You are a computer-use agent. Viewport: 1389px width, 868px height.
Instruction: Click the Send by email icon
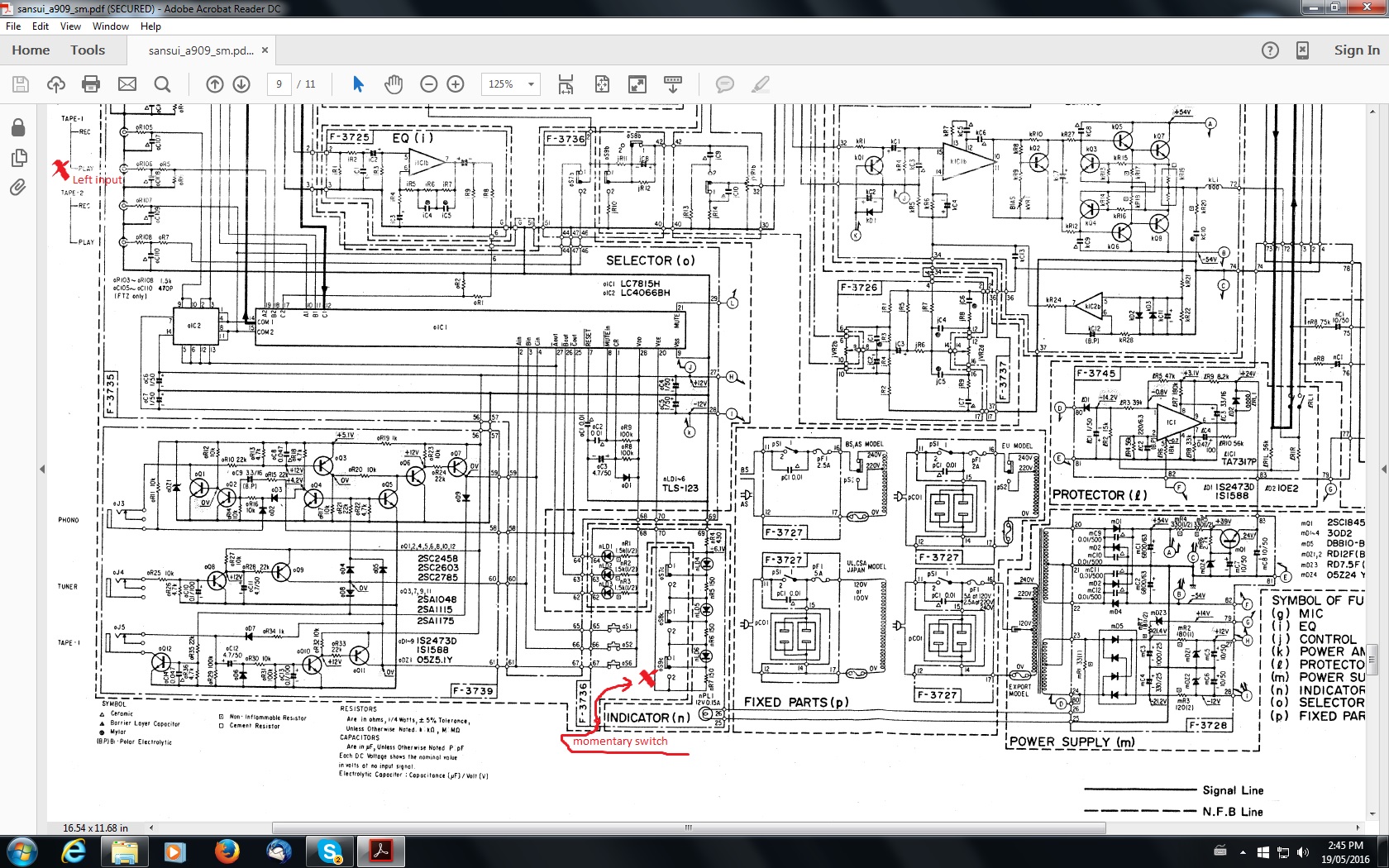pos(127,84)
